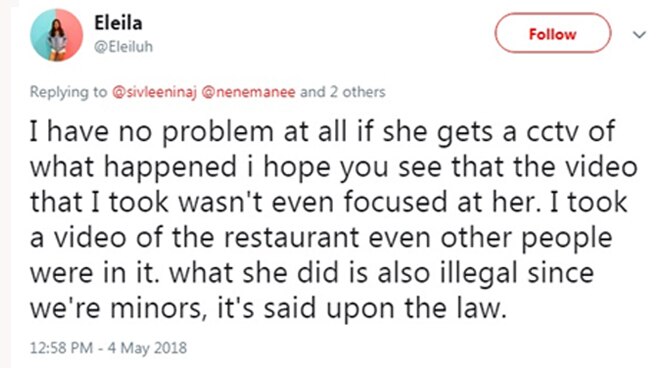
Task: Open the Eleila display name profile
Action: click(118, 23)
